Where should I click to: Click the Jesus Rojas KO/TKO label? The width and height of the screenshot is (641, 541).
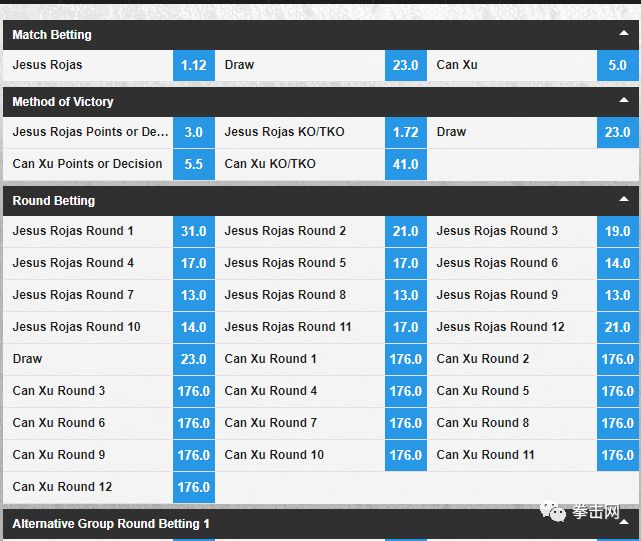pyautogui.click(x=285, y=132)
